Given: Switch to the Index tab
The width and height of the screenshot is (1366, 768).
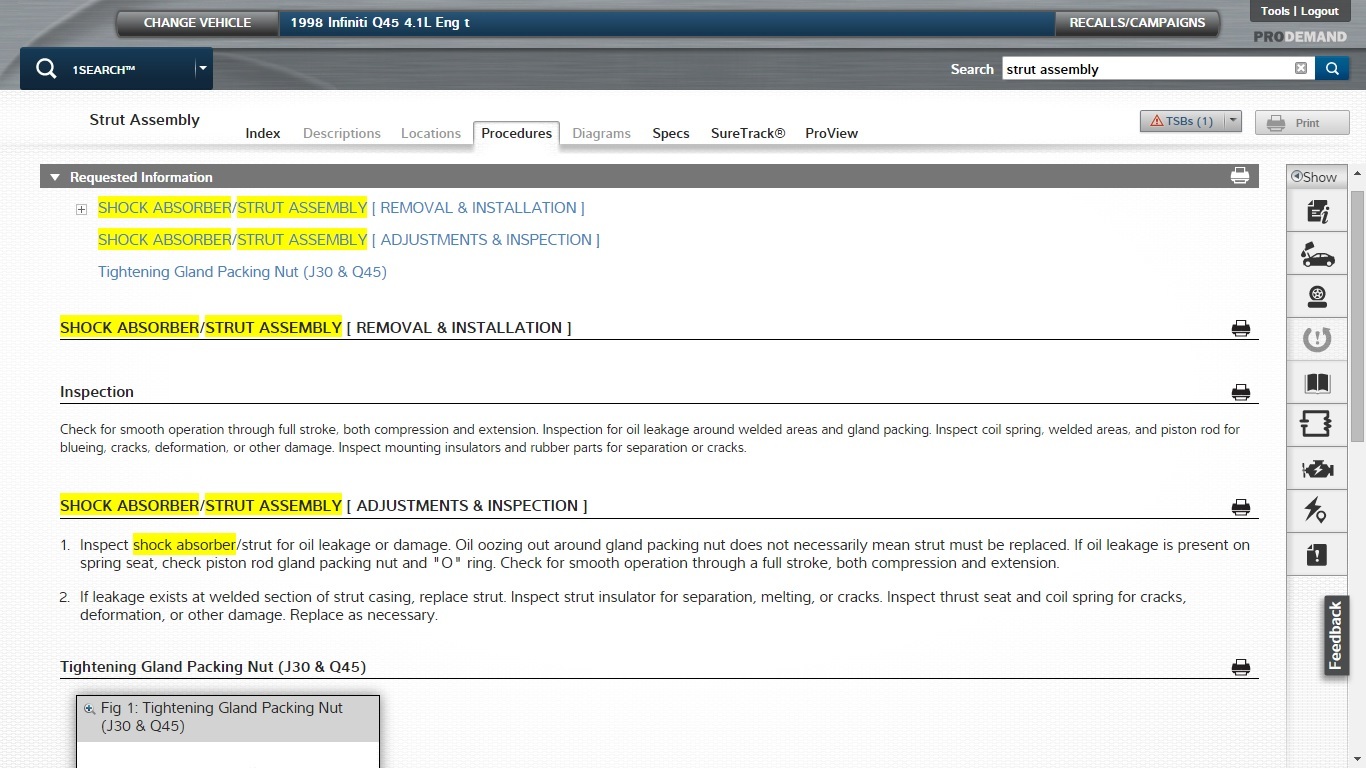Looking at the screenshot, I should coord(263,133).
